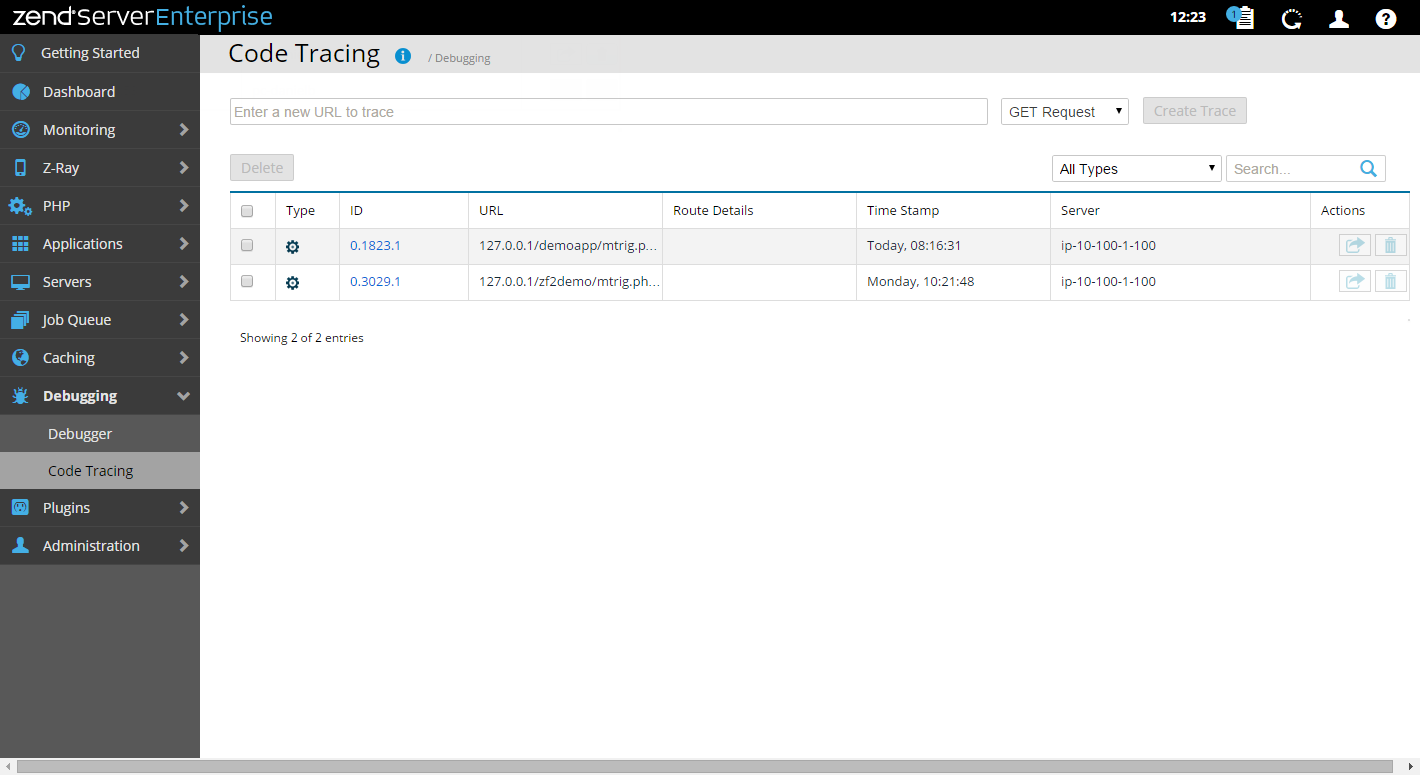The height and width of the screenshot is (775, 1420).
Task: Go to Dashboard in the sidebar
Action: click(79, 92)
